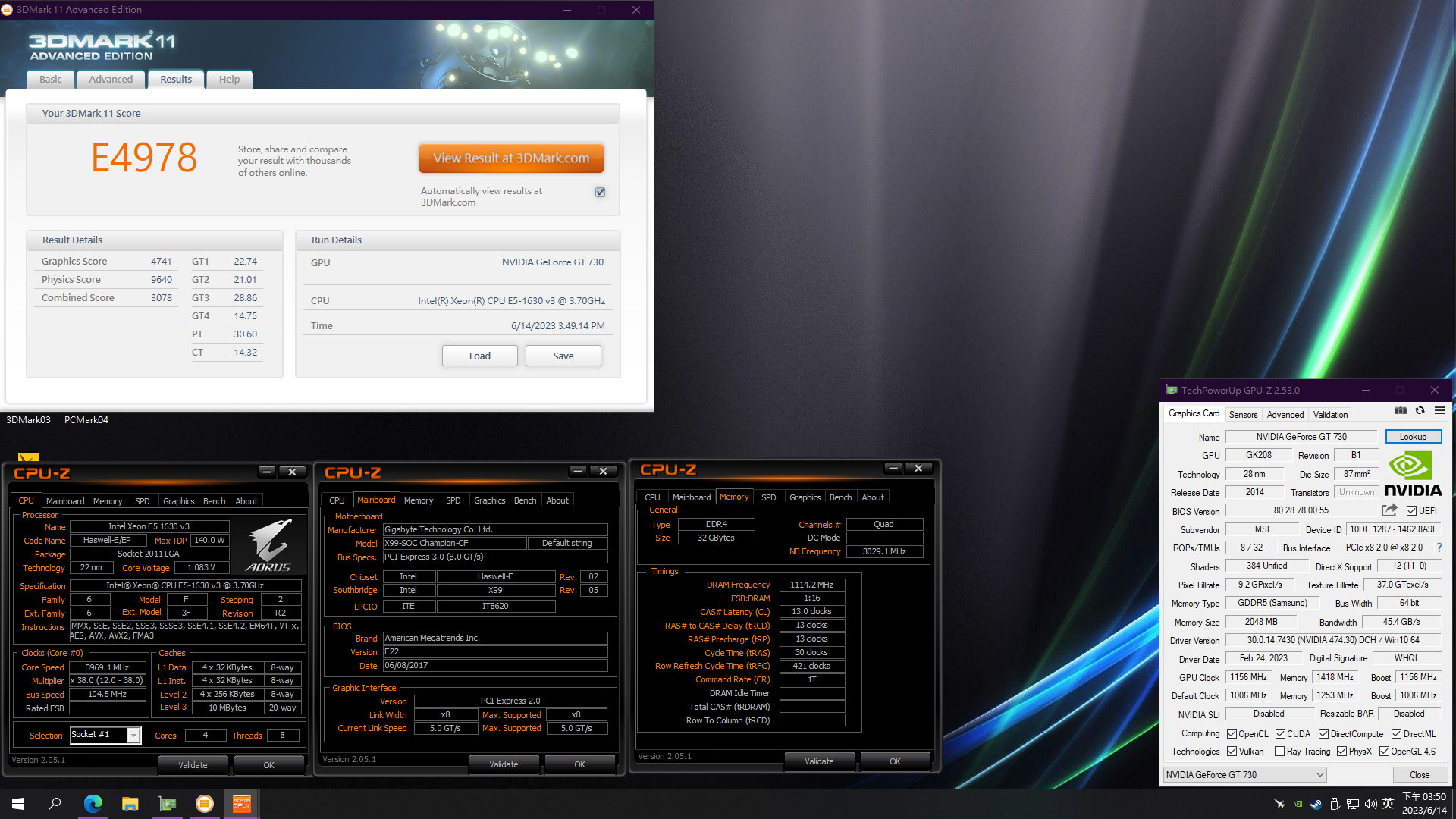
Task: Switch to Advanced tab in 3DMark
Action: coord(111,80)
